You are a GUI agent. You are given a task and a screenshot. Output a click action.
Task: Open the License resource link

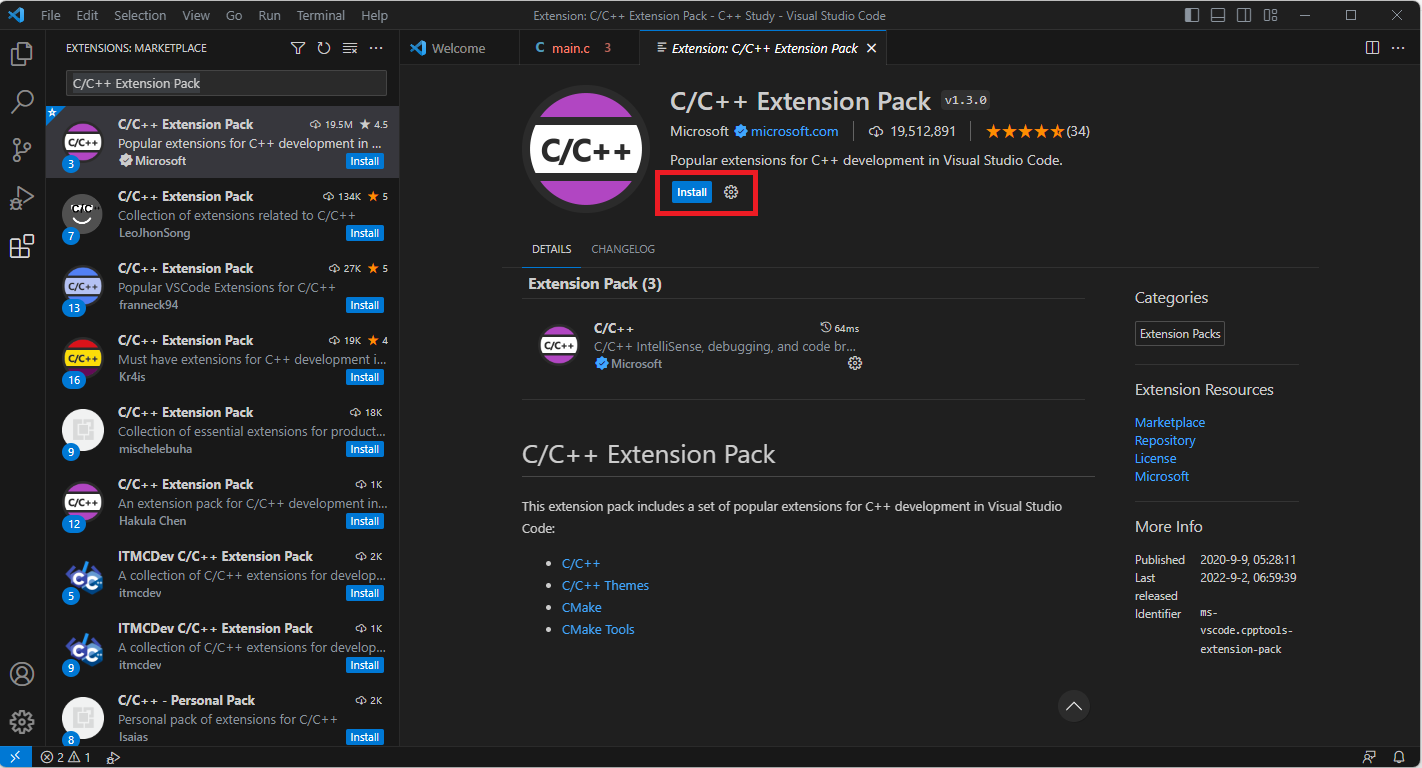[1155, 458]
